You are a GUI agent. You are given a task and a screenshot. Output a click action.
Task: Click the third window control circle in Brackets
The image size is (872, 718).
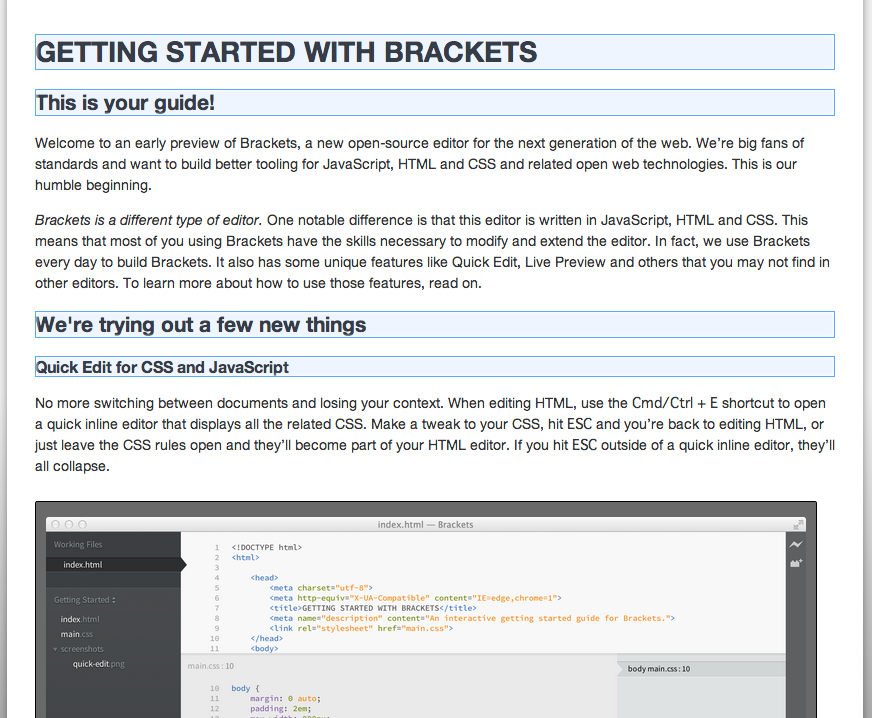coord(82,524)
